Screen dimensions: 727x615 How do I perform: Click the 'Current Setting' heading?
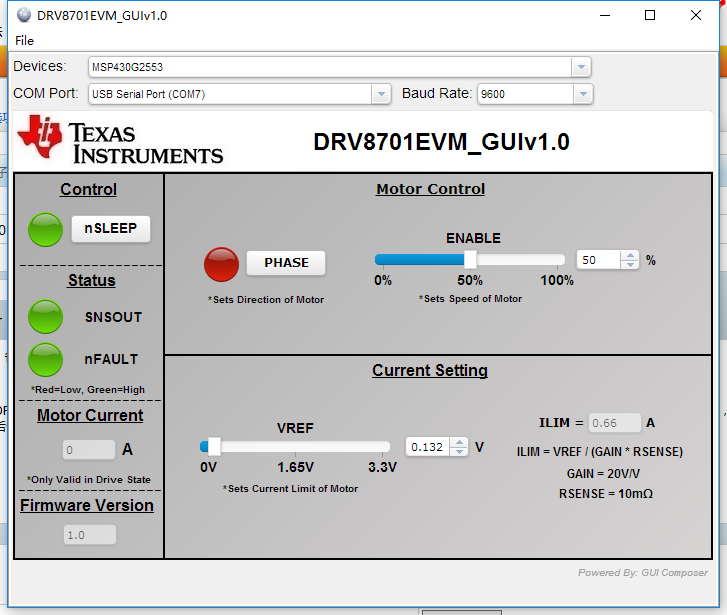click(x=430, y=371)
